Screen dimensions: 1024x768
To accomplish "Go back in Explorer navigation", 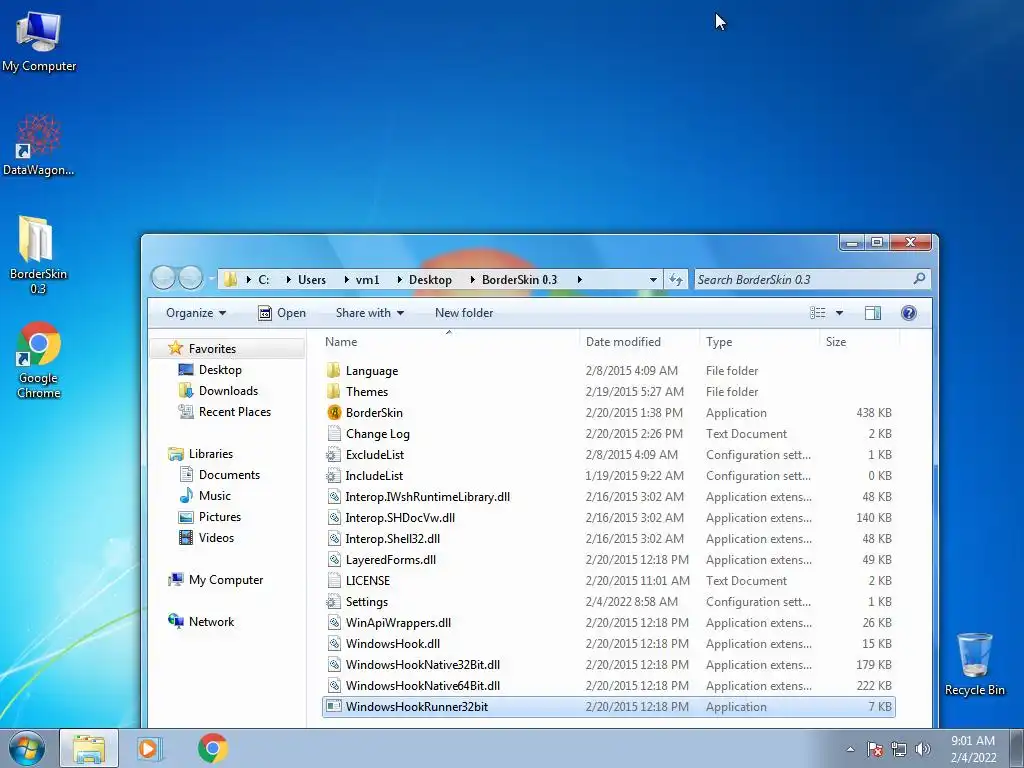I will [x=163, y=278].
